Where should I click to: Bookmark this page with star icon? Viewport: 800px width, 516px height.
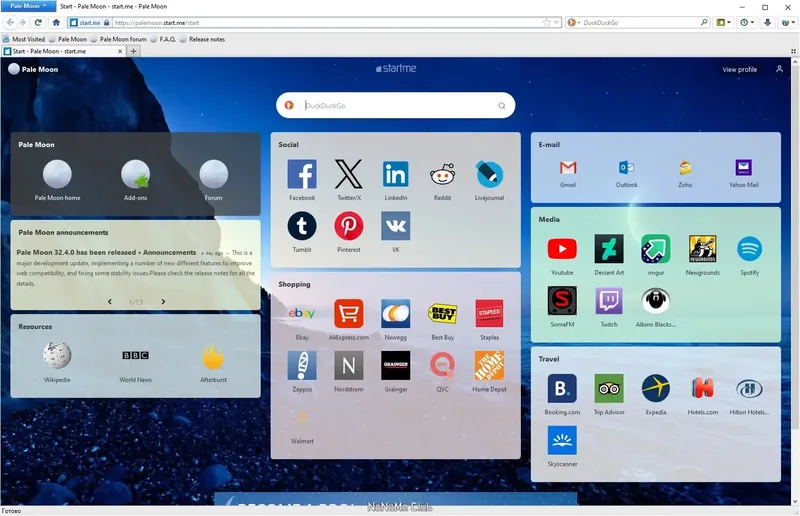(546, 22)
